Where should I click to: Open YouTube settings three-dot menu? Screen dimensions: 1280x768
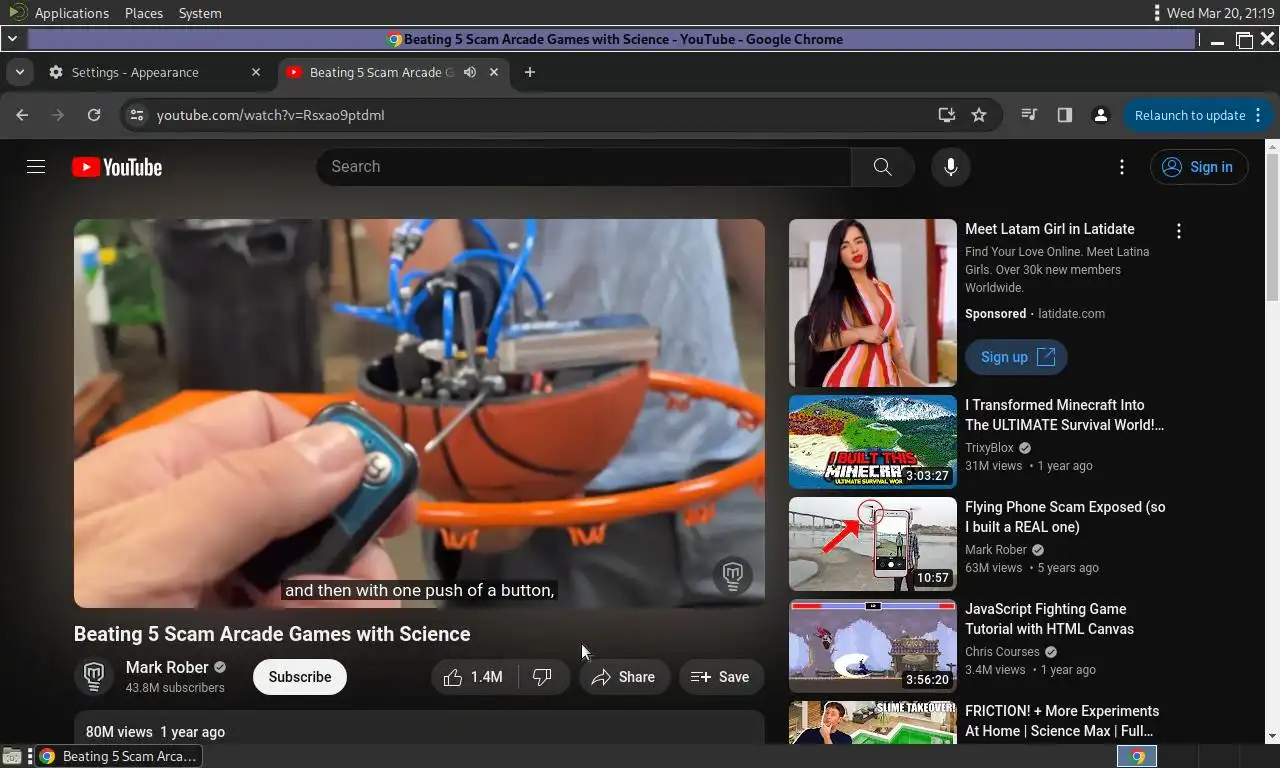pos(1122,167)
